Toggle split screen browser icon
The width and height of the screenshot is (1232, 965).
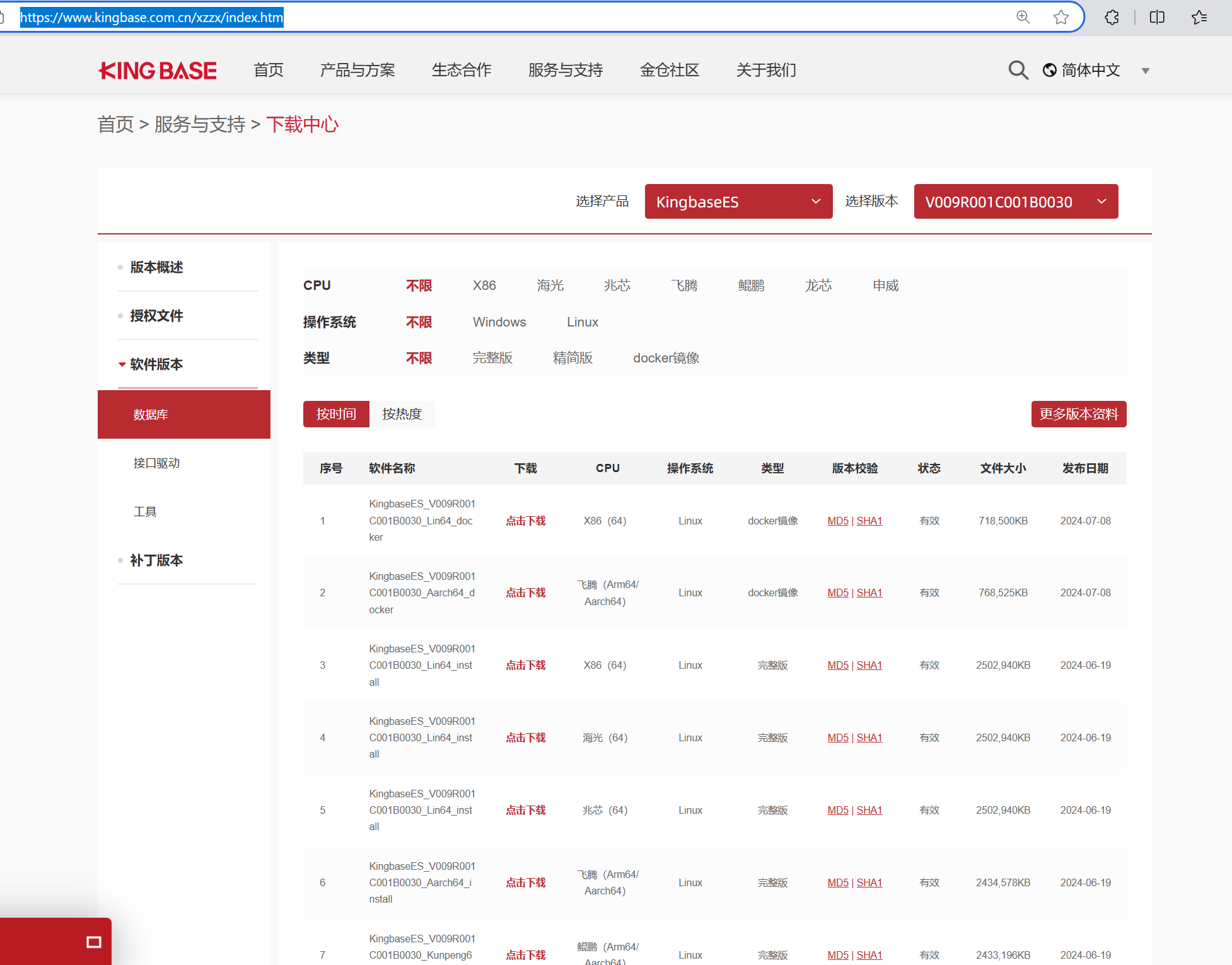click(1157, 18)
